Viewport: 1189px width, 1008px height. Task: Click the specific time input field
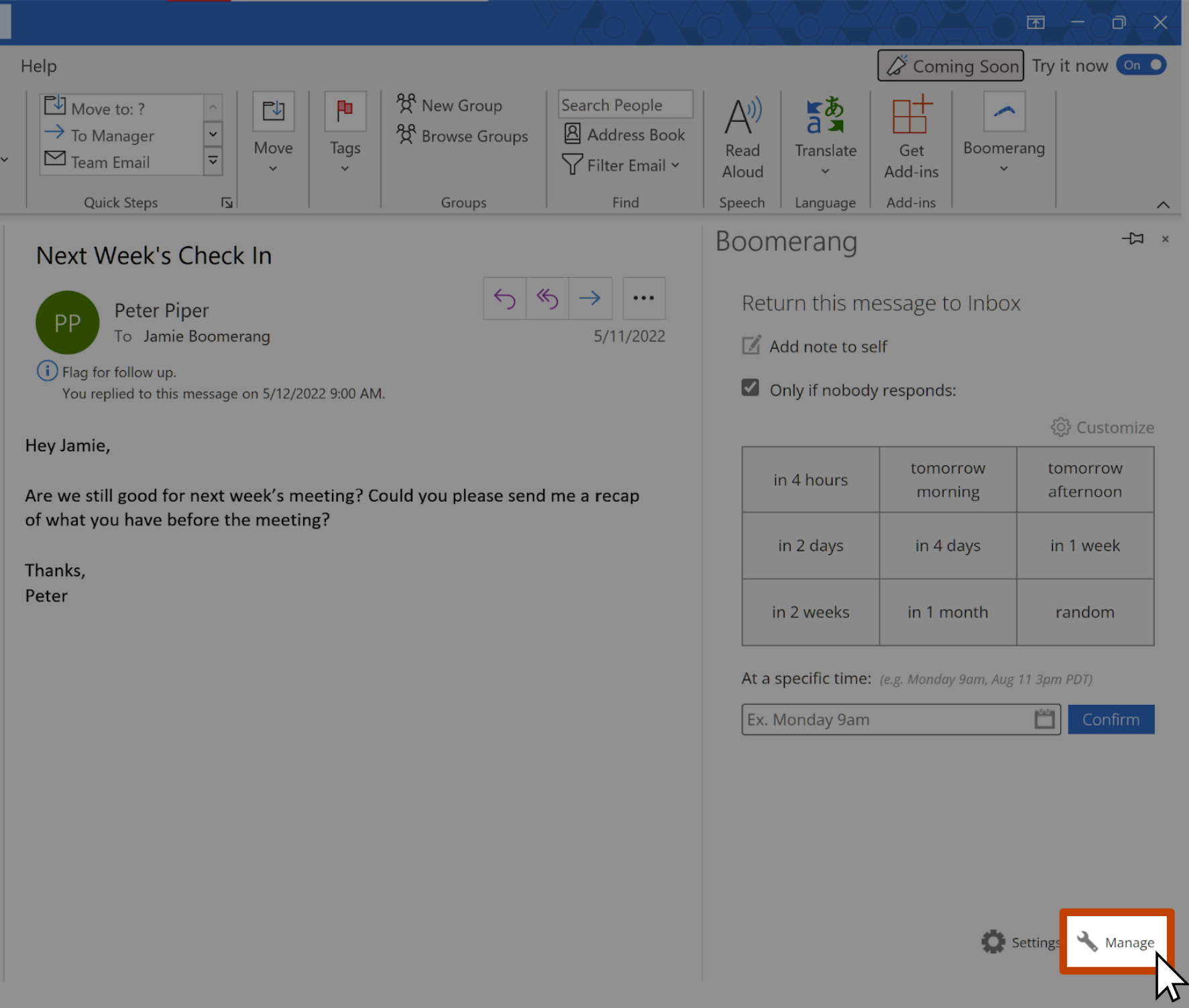click(901, 719)
